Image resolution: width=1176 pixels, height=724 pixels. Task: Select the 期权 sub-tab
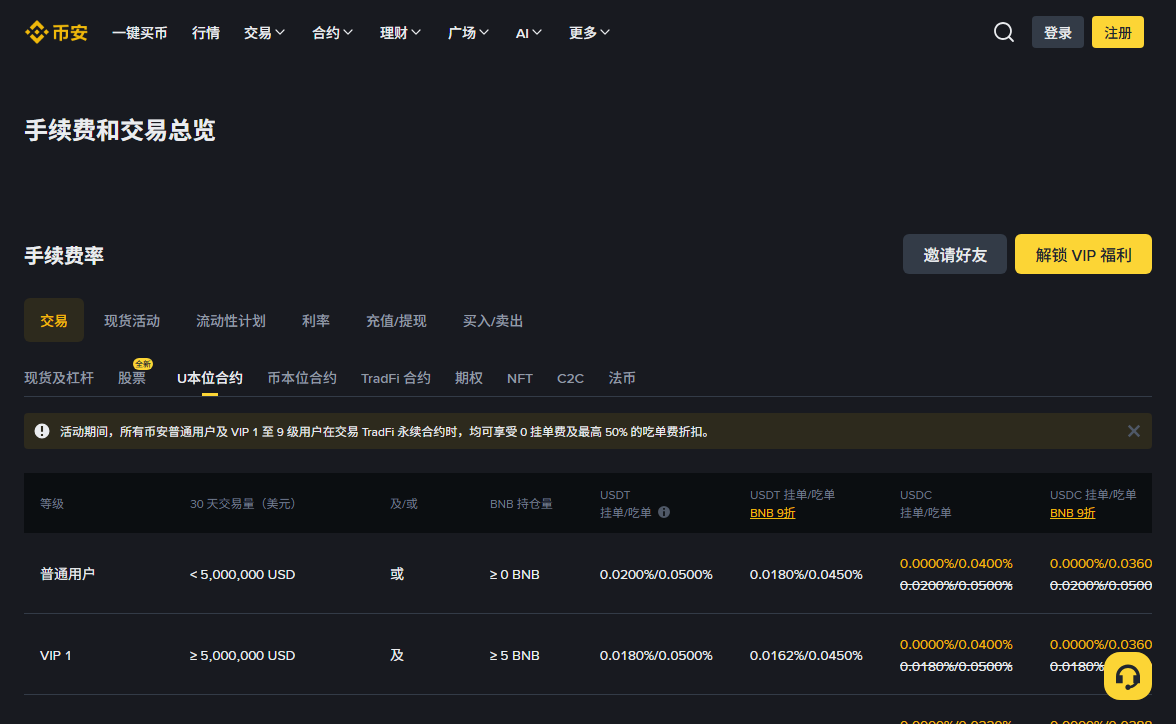tap(469, 378)
